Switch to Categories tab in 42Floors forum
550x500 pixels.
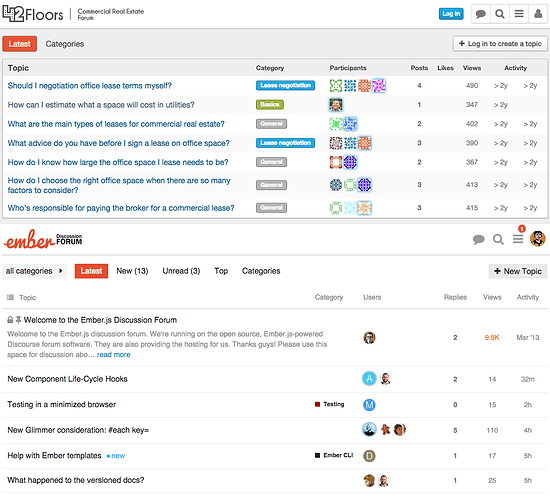point(65,44)
